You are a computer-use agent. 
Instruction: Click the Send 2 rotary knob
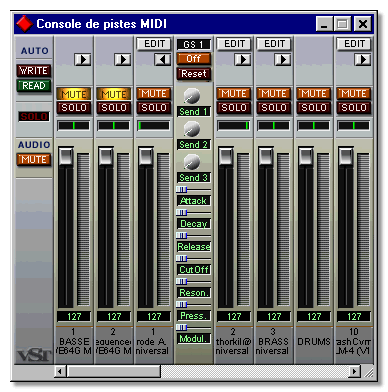192,129
